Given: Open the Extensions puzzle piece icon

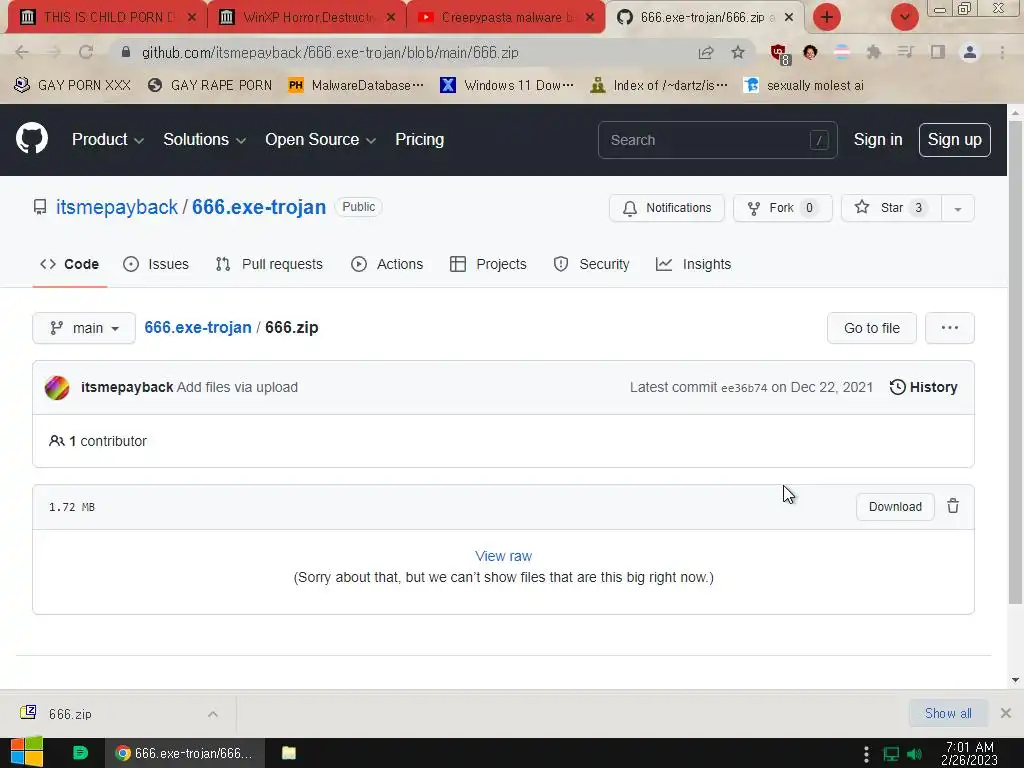Looking at the screenshot, I should [x=874, y=52].
